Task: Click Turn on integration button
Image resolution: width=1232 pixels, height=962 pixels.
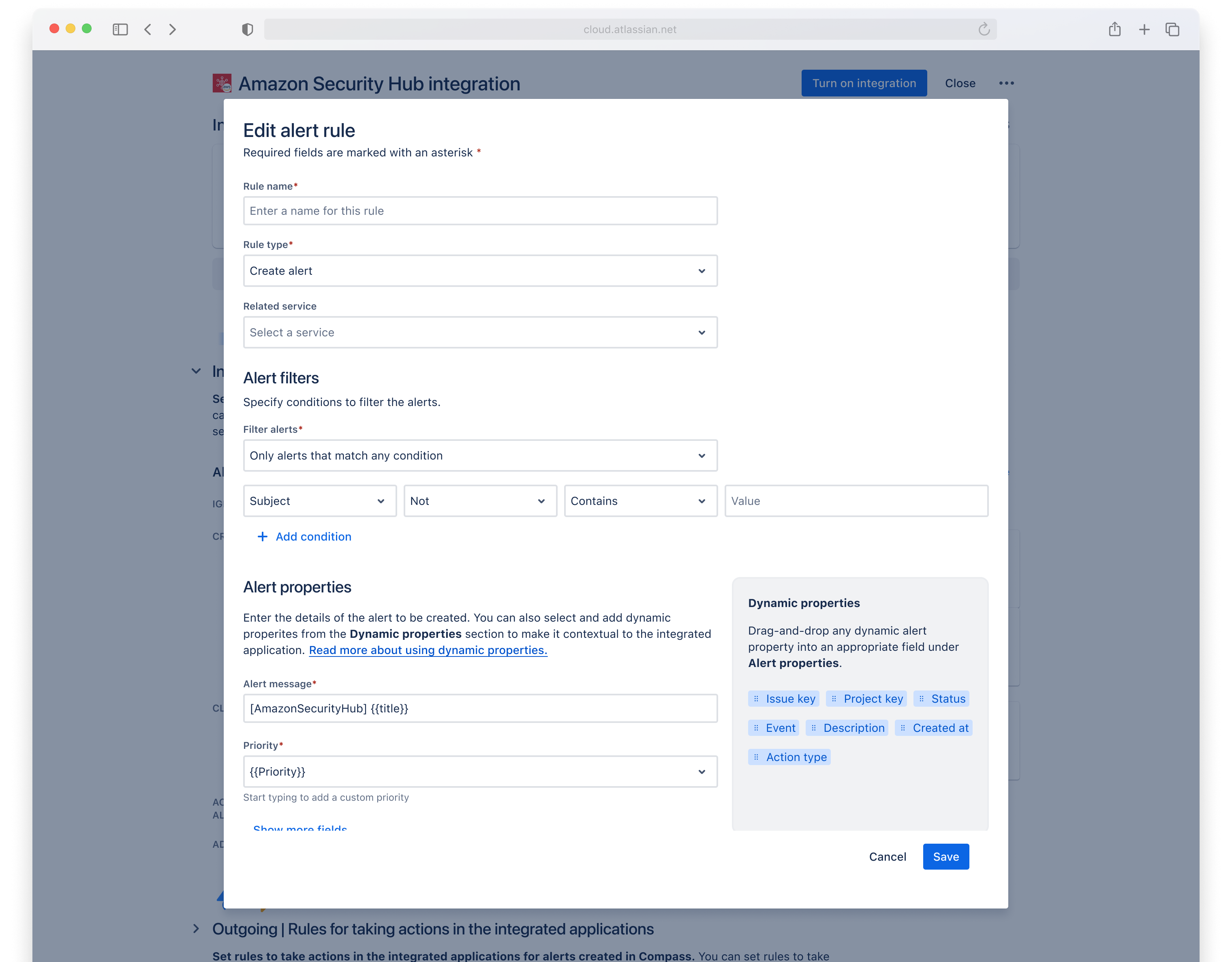Action: (864, 83)
